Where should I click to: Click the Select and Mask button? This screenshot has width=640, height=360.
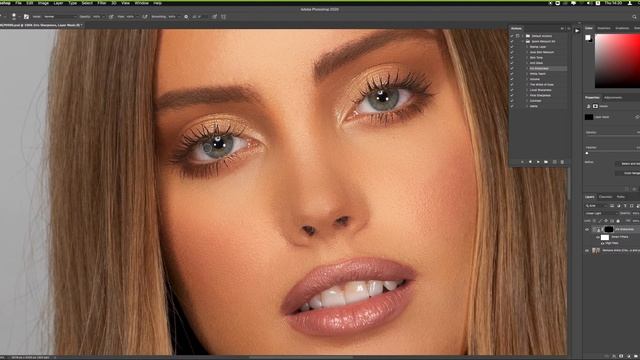pyautogui.click(x=628, y=164)
